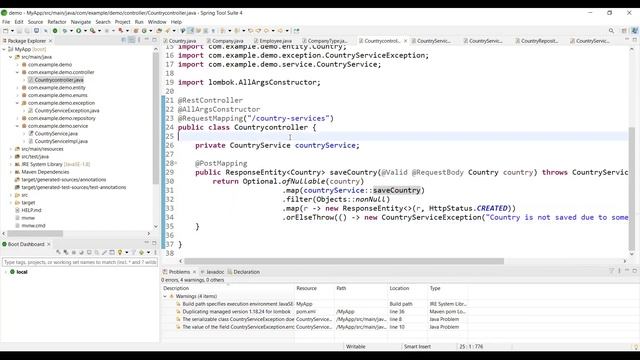This screenshot has height=360, width=640.
Task: Select HELP.md file in Package Explorer
Action: coord(31,210)
